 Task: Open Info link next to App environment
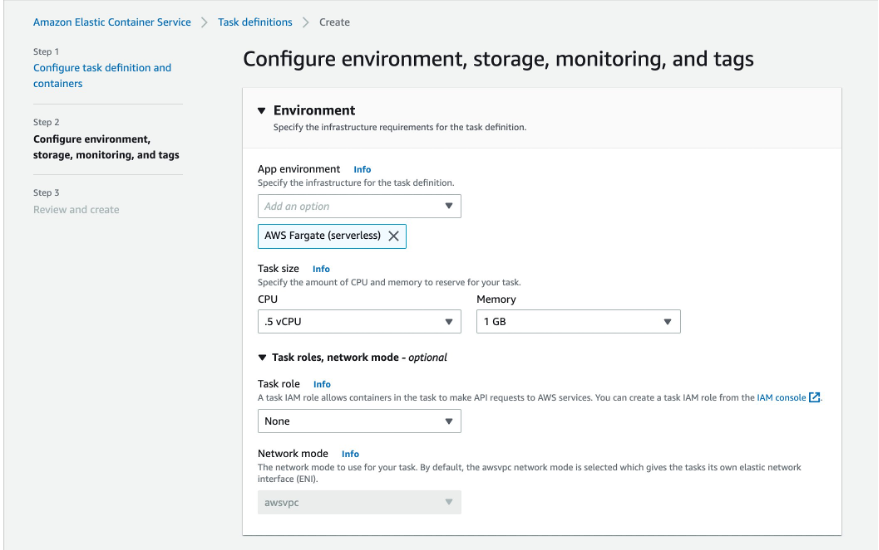(362, 169)
